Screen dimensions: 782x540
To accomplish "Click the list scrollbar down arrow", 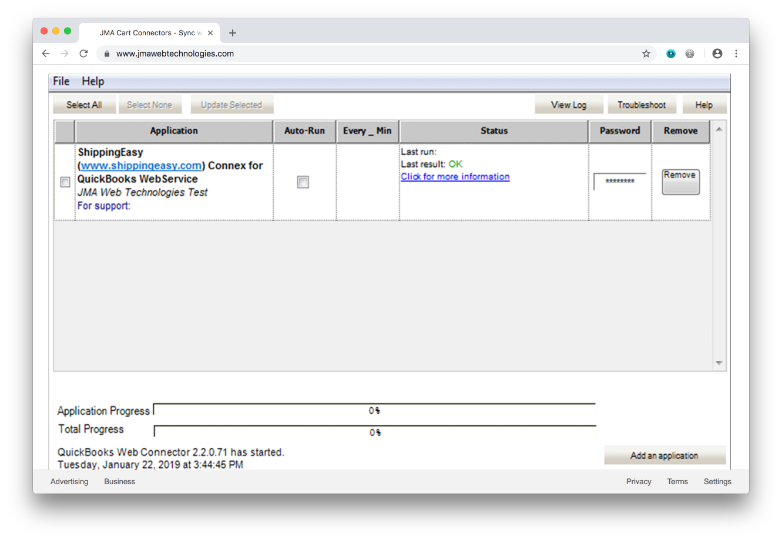I will (719, 362).
